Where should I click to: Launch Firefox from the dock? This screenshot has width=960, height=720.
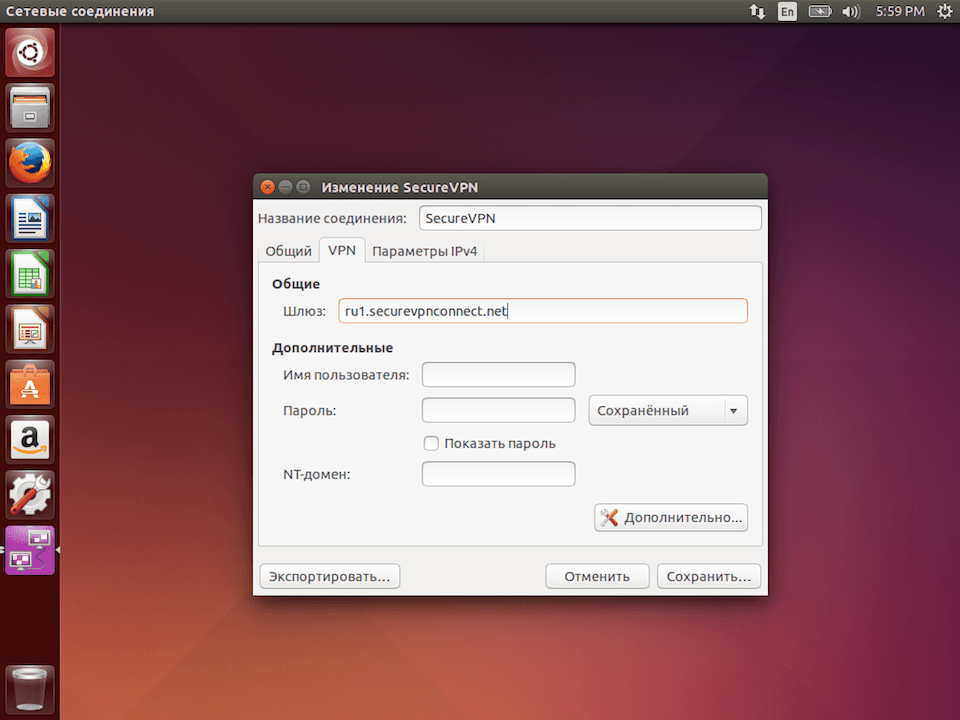(29, 162)
